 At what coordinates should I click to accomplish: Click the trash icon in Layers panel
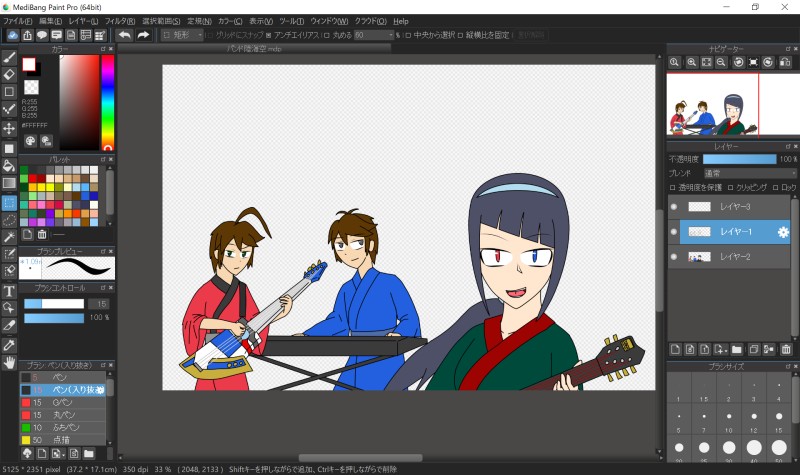coord(786,349)
